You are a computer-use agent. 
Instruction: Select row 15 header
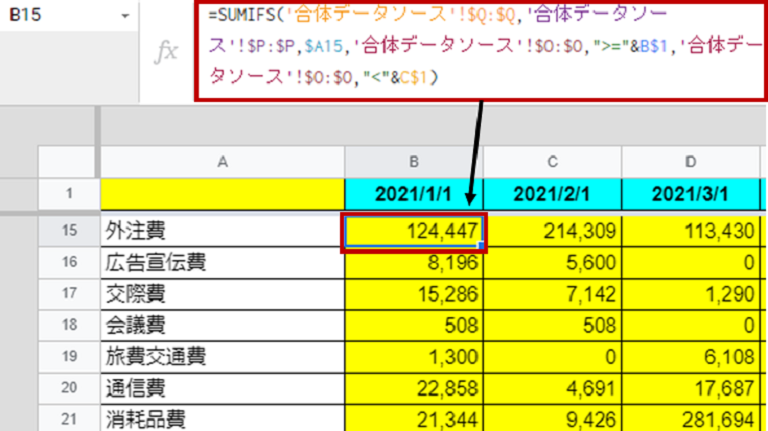click(x=69, y=231)
